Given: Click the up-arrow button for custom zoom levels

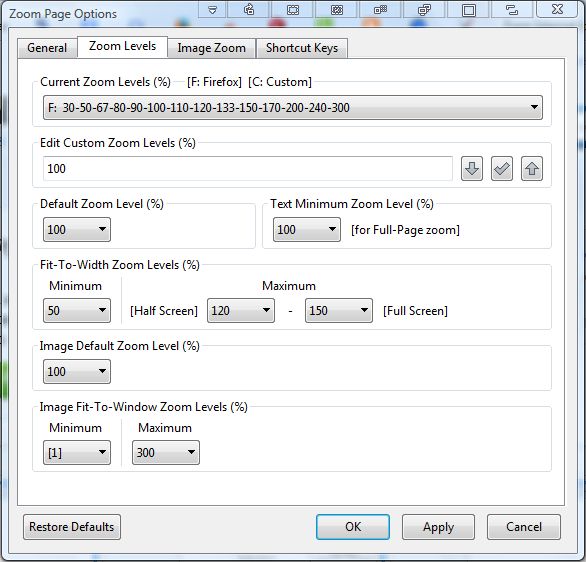Looking at the screenshot, I should point(532,169).
